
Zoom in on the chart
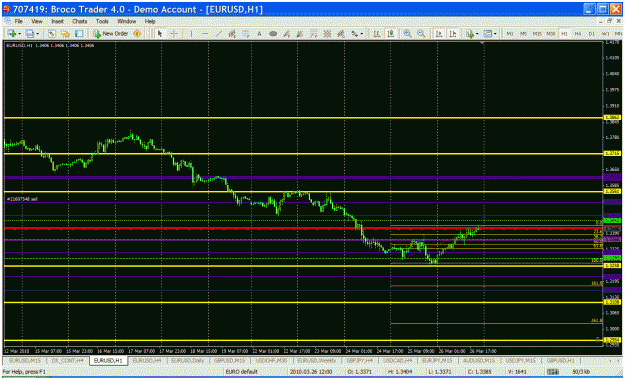pos(407,34)
